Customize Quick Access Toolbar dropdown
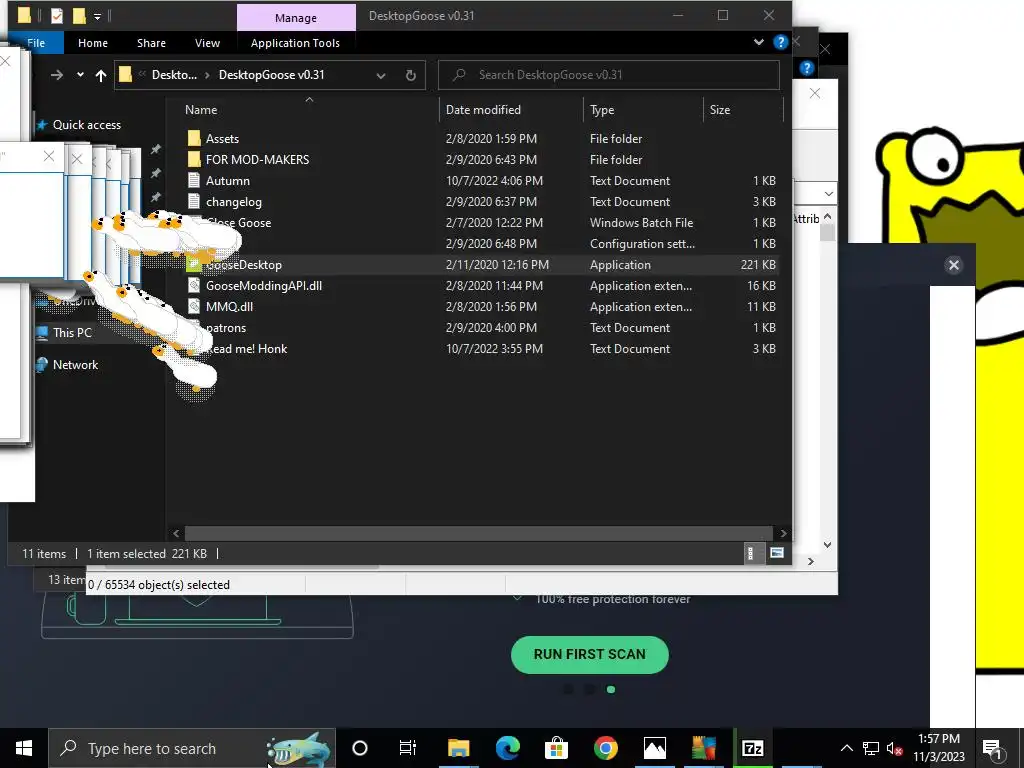 [x=97, y=16]
